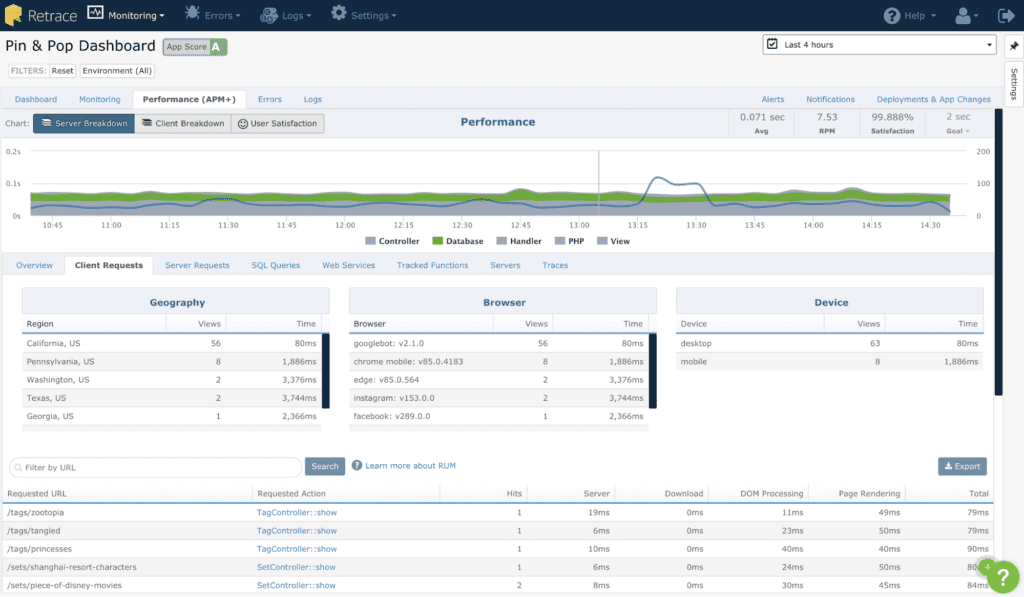The height and width of the screenshot is (597, 1024).
Task: Sort by the Hits column header
Action: 514,494
